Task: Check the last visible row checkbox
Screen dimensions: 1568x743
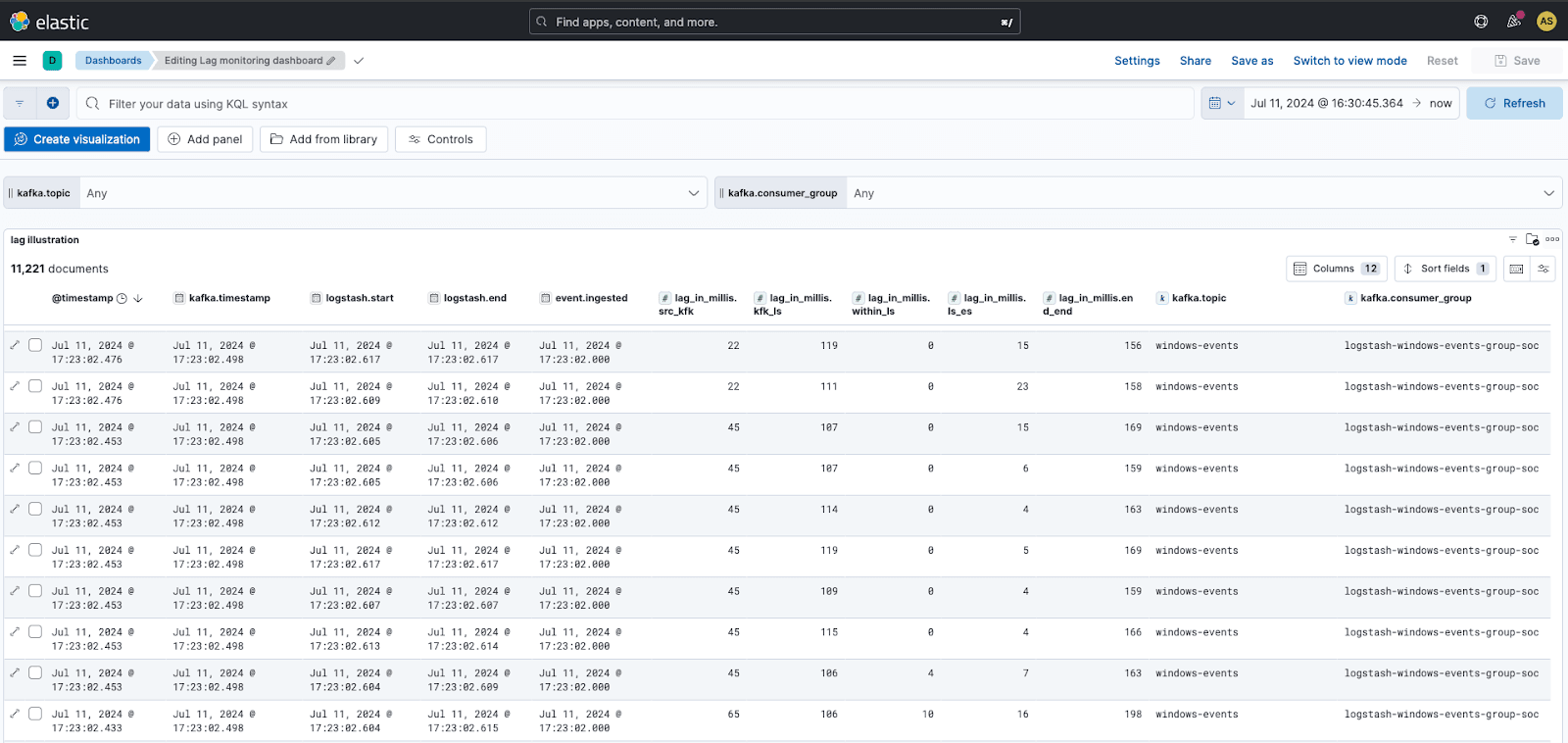Action: [x=35, y=714]
